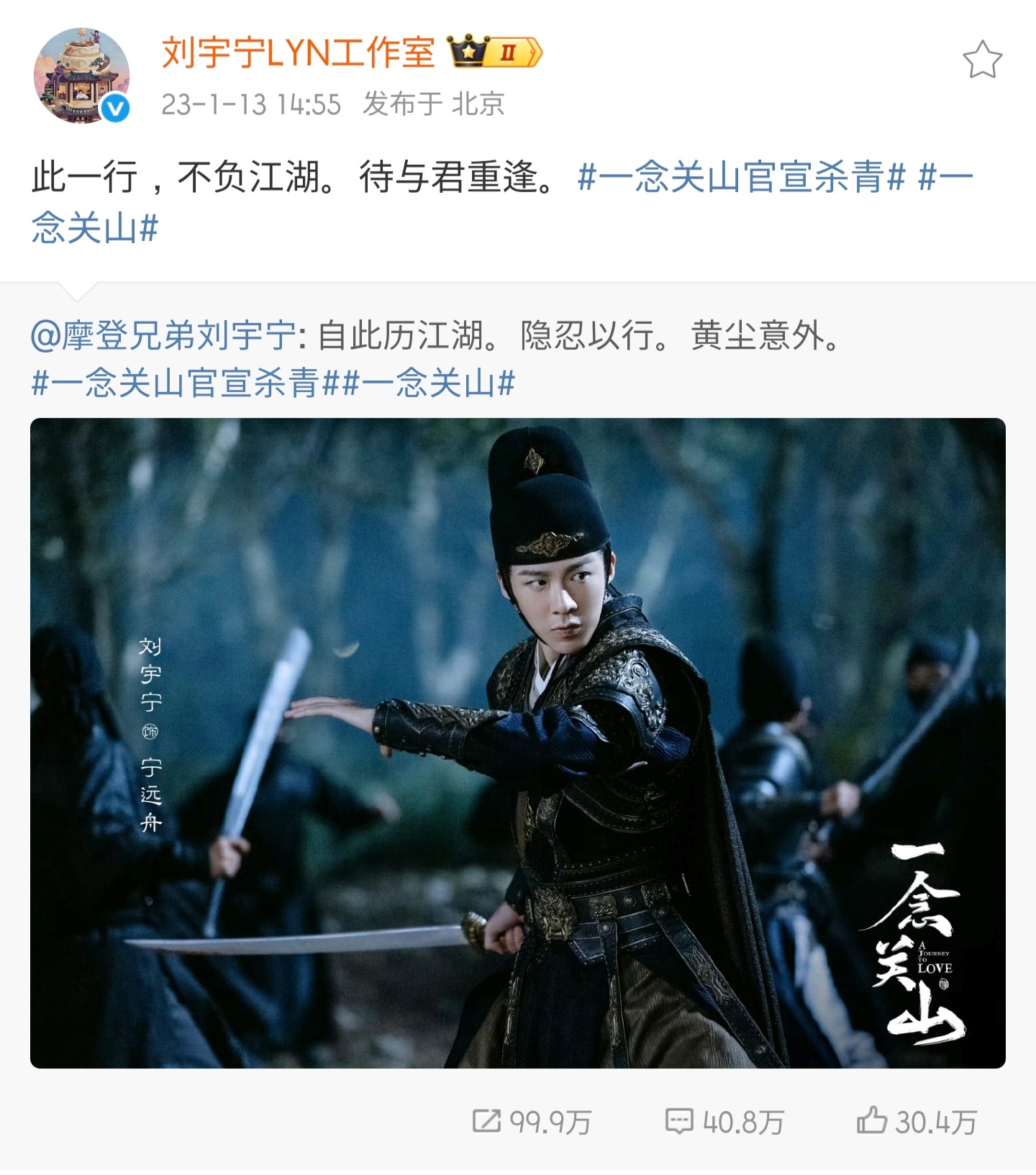Tap the repost icon showing 99.9万

(x=486, y=1121)
